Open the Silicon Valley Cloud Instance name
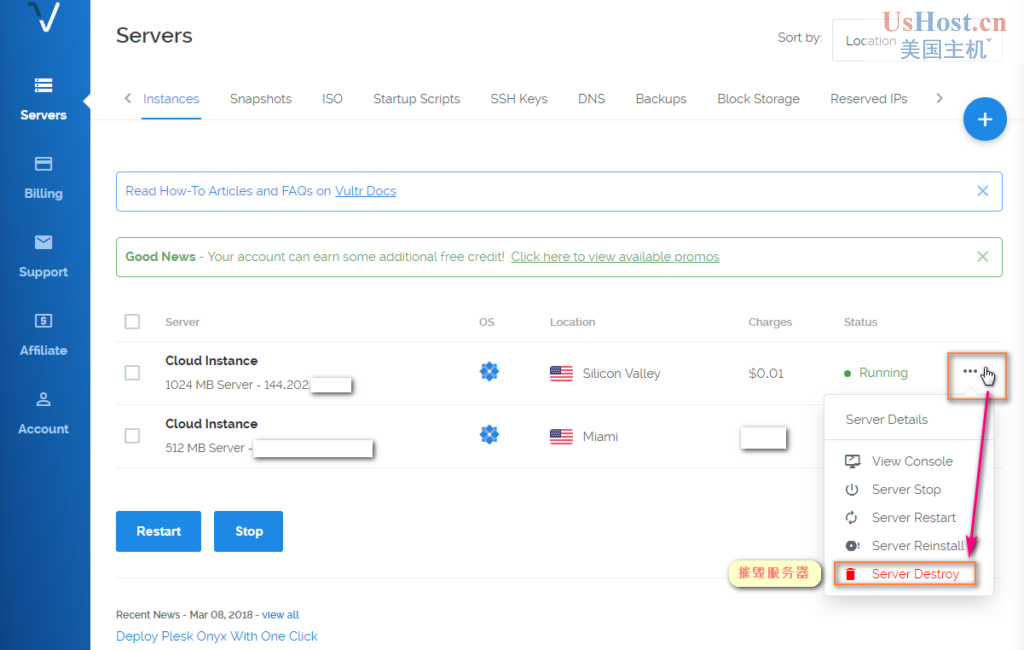This screenshot has width=1024, height=650. pos(212,361)
